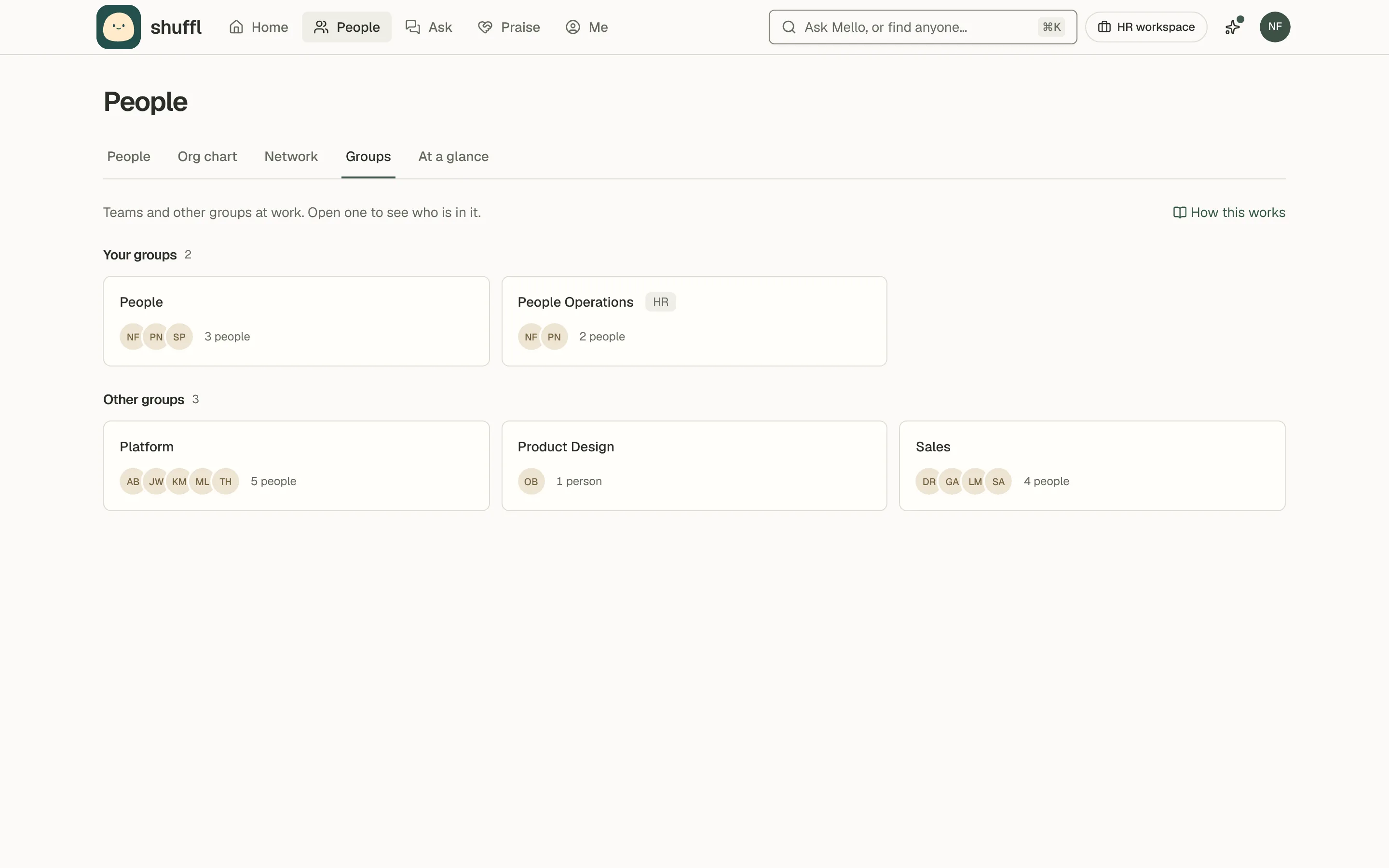Open the People group card
Screen dimensions: 1389x868
296,321
